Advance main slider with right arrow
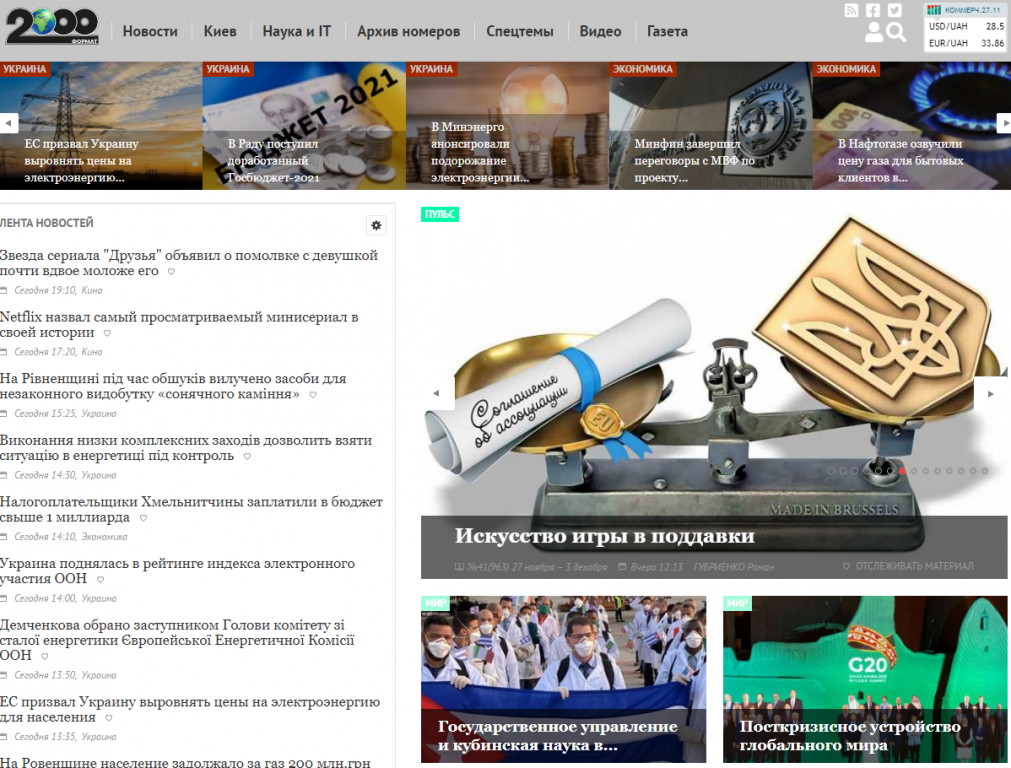Screen dimensions: 1011x768 (x=990, y=394)
